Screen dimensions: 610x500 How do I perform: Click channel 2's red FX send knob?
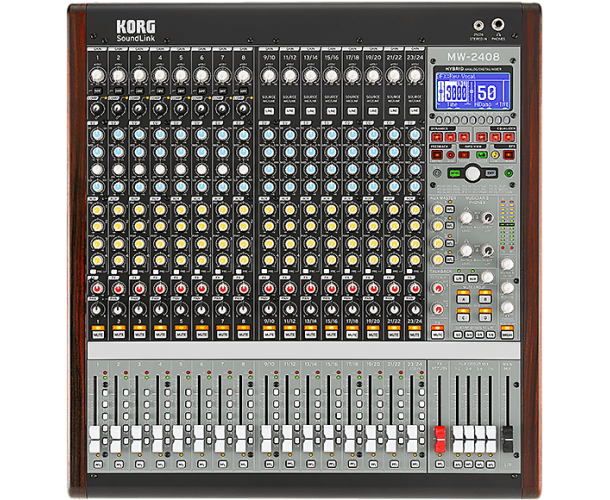point(118,289)
